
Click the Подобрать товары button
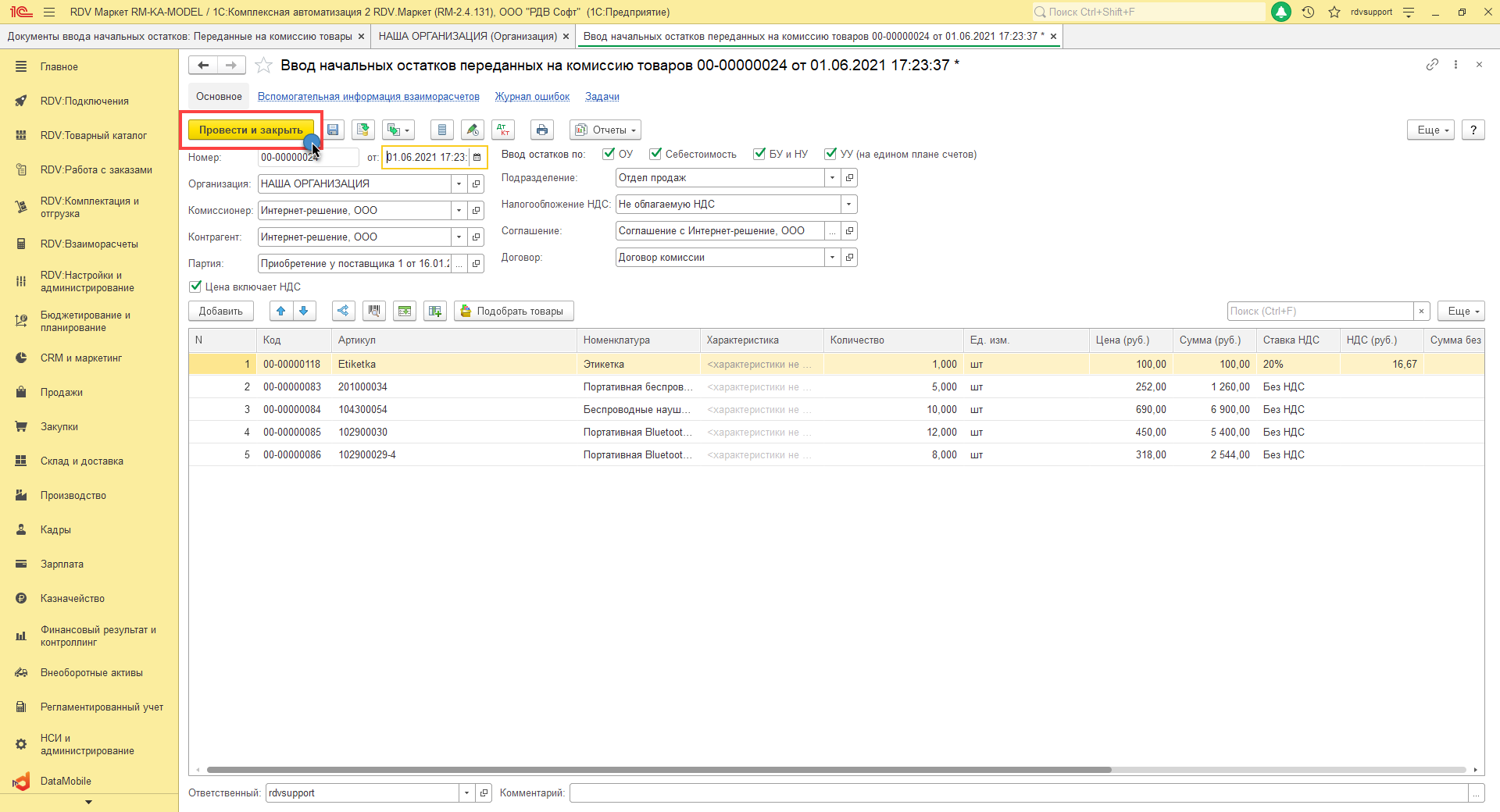point(513,312)
